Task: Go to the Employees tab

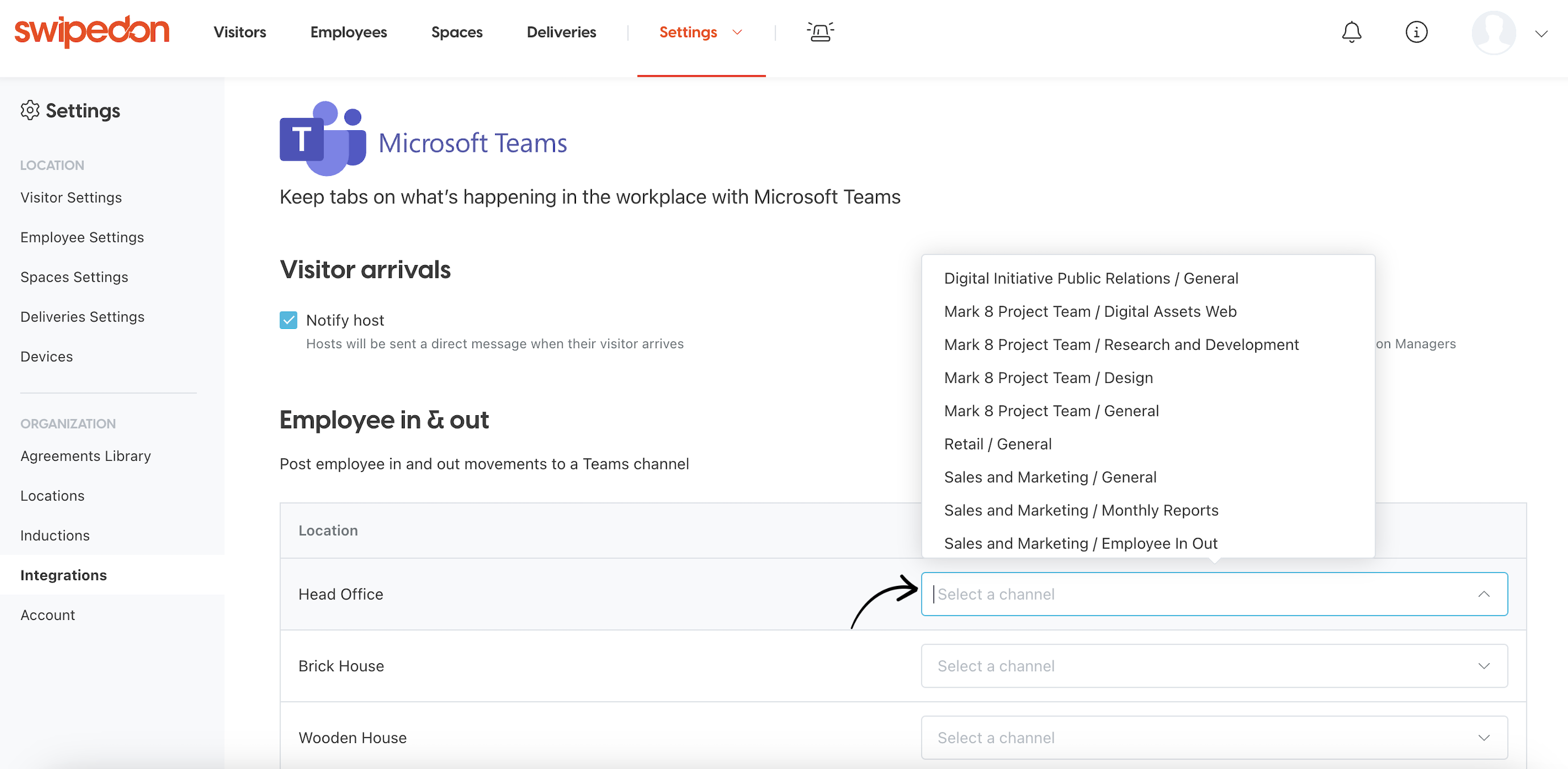Action: pos(349,32)
